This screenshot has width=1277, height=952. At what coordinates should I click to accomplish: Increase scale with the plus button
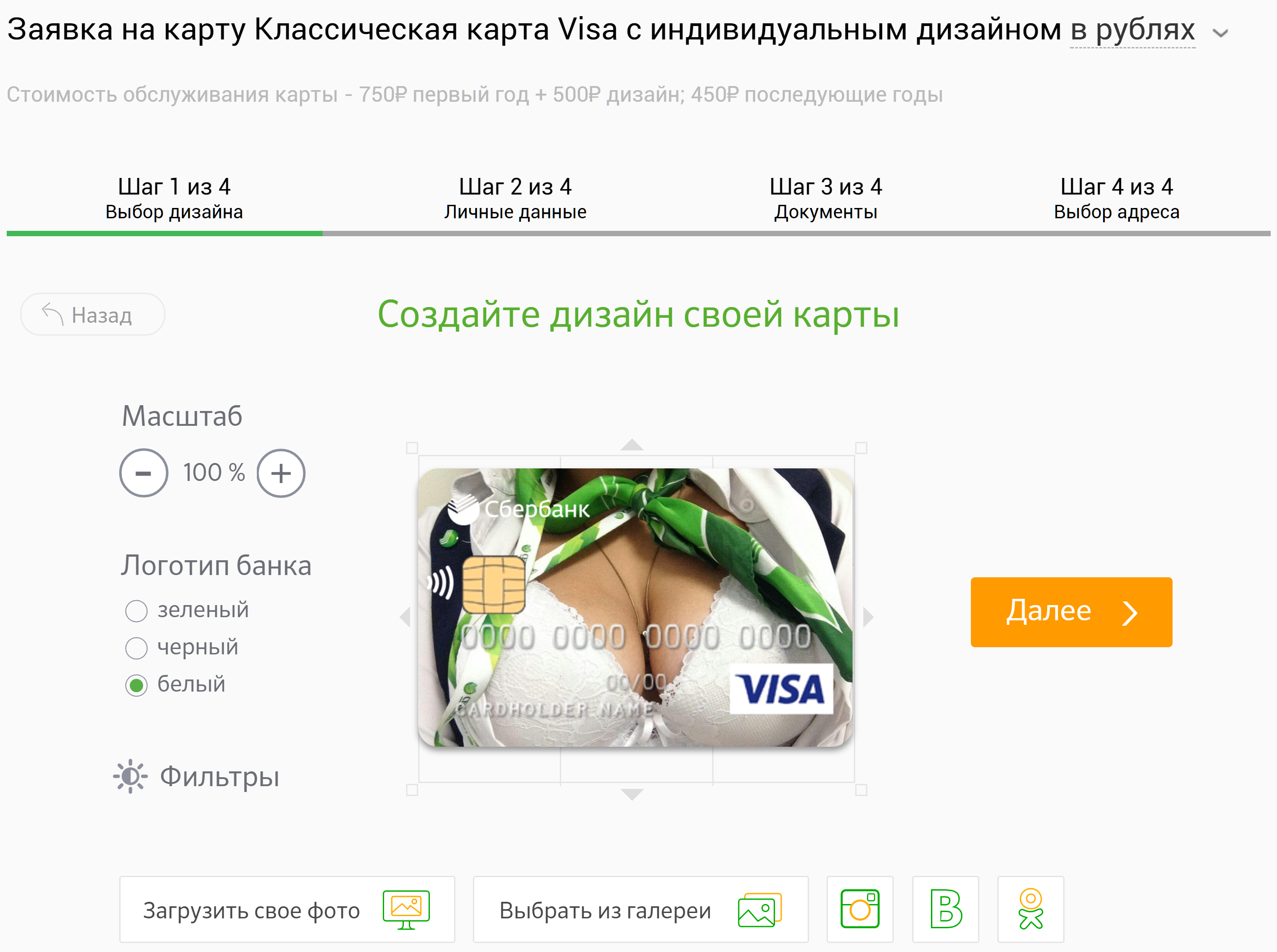click(281, 473)
